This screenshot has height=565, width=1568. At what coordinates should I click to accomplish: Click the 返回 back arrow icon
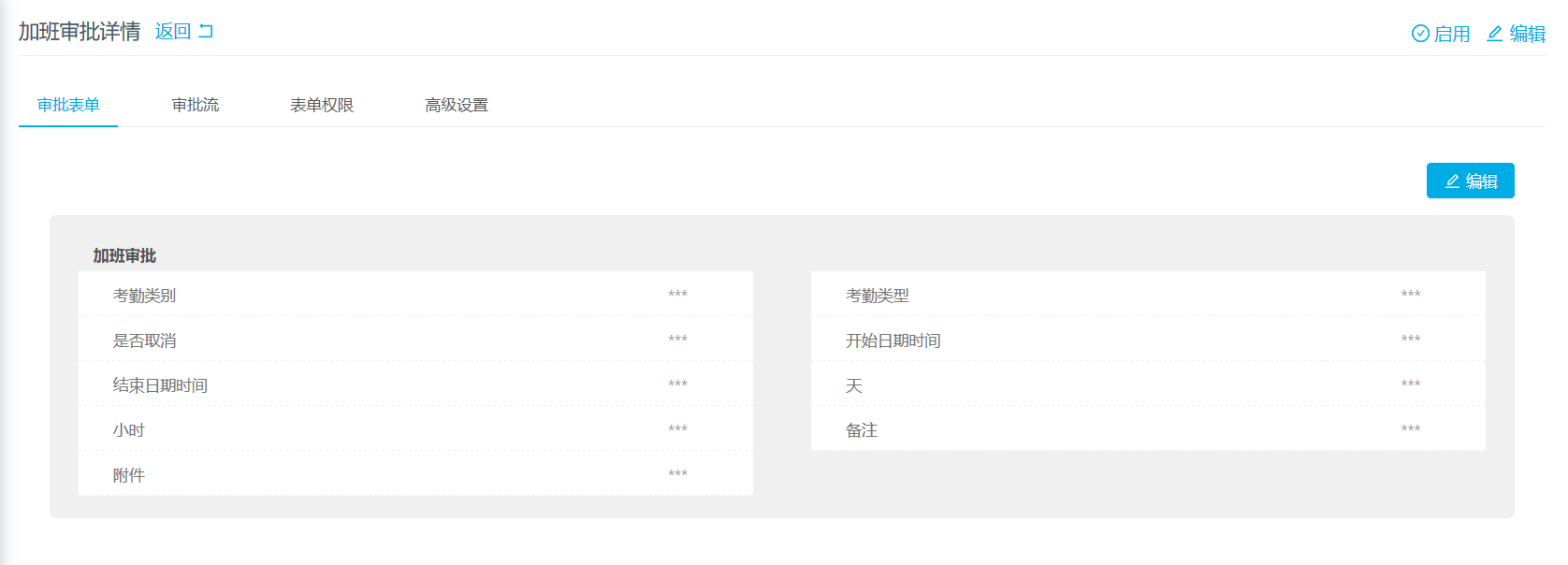206,31
